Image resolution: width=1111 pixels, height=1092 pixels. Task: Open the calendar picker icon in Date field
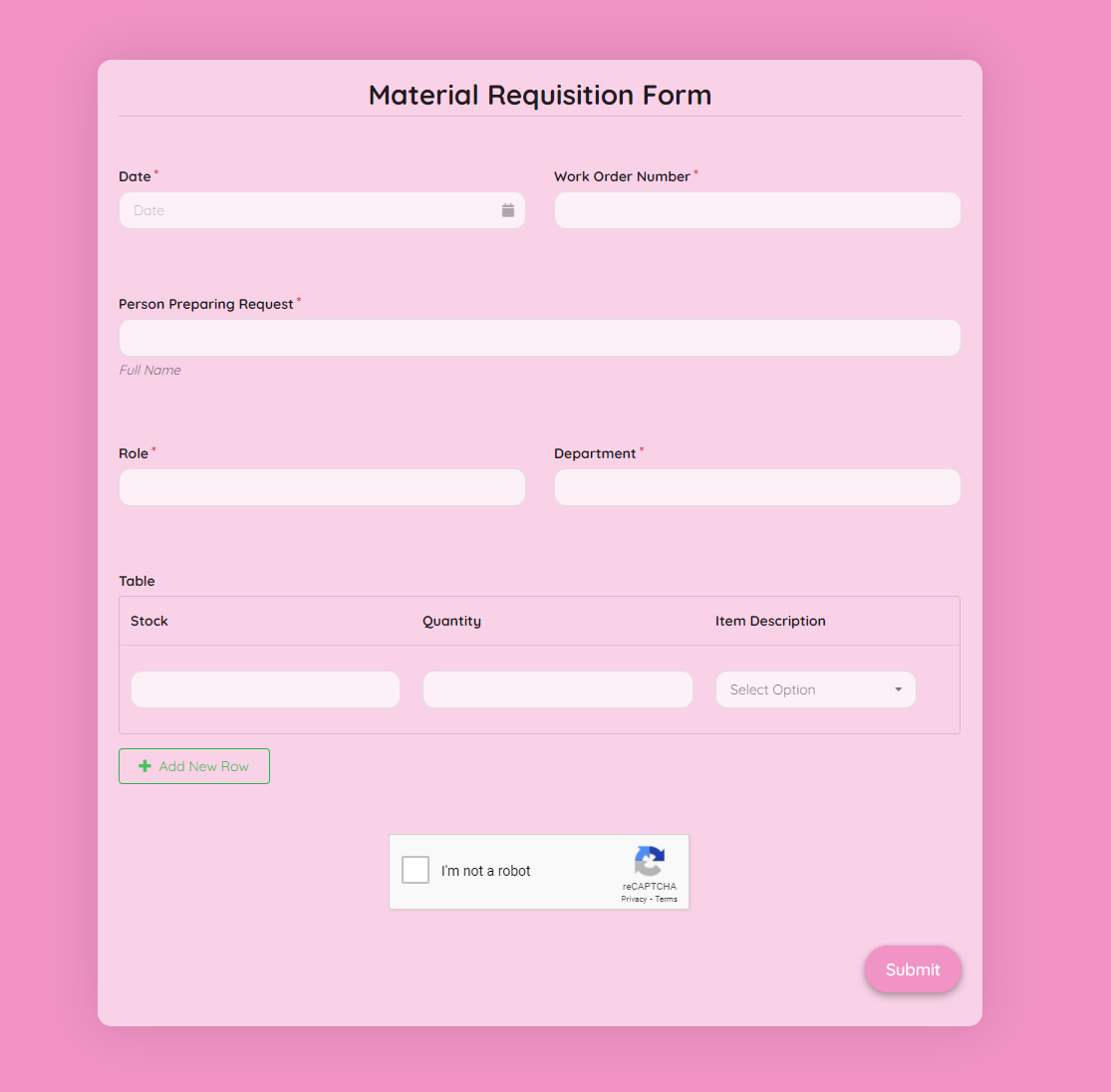pyautogui.click(x=508, y=210)
